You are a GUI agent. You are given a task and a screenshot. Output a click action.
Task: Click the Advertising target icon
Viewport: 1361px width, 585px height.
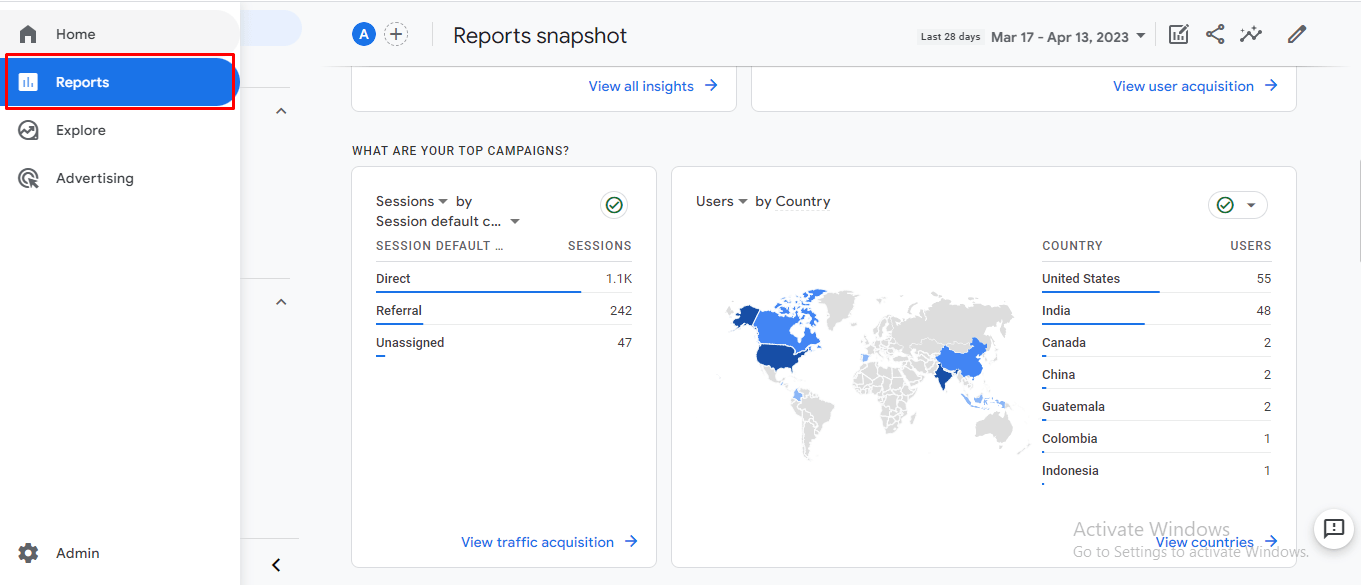(28, 178)
